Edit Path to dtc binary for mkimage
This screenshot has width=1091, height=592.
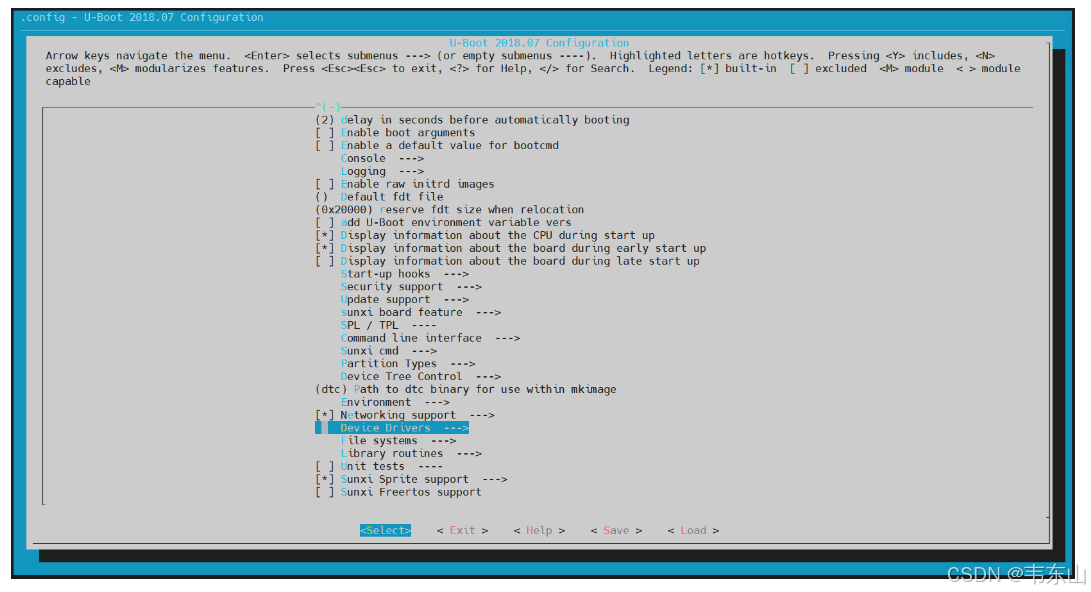465,390
